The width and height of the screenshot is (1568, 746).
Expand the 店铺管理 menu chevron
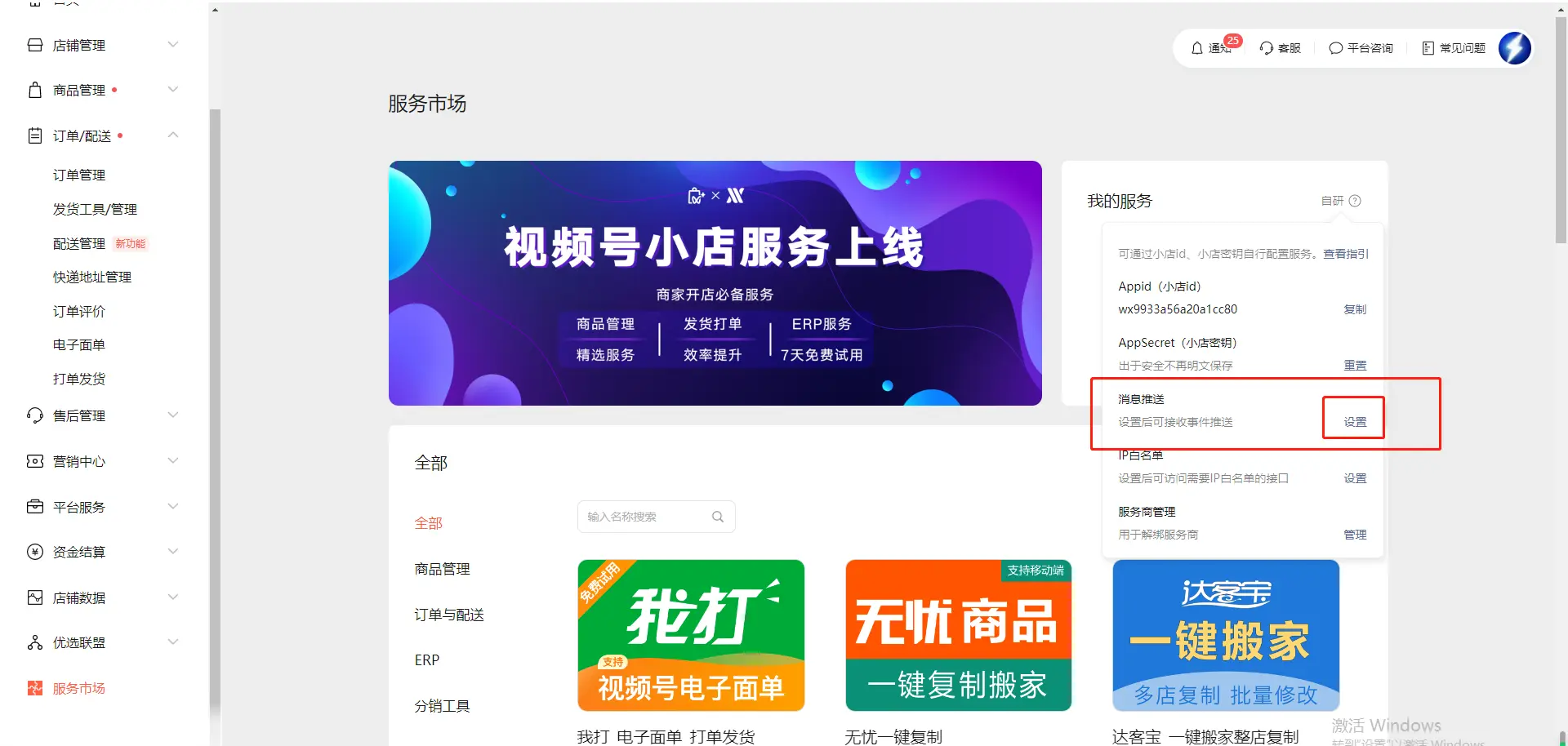[173, 45]
